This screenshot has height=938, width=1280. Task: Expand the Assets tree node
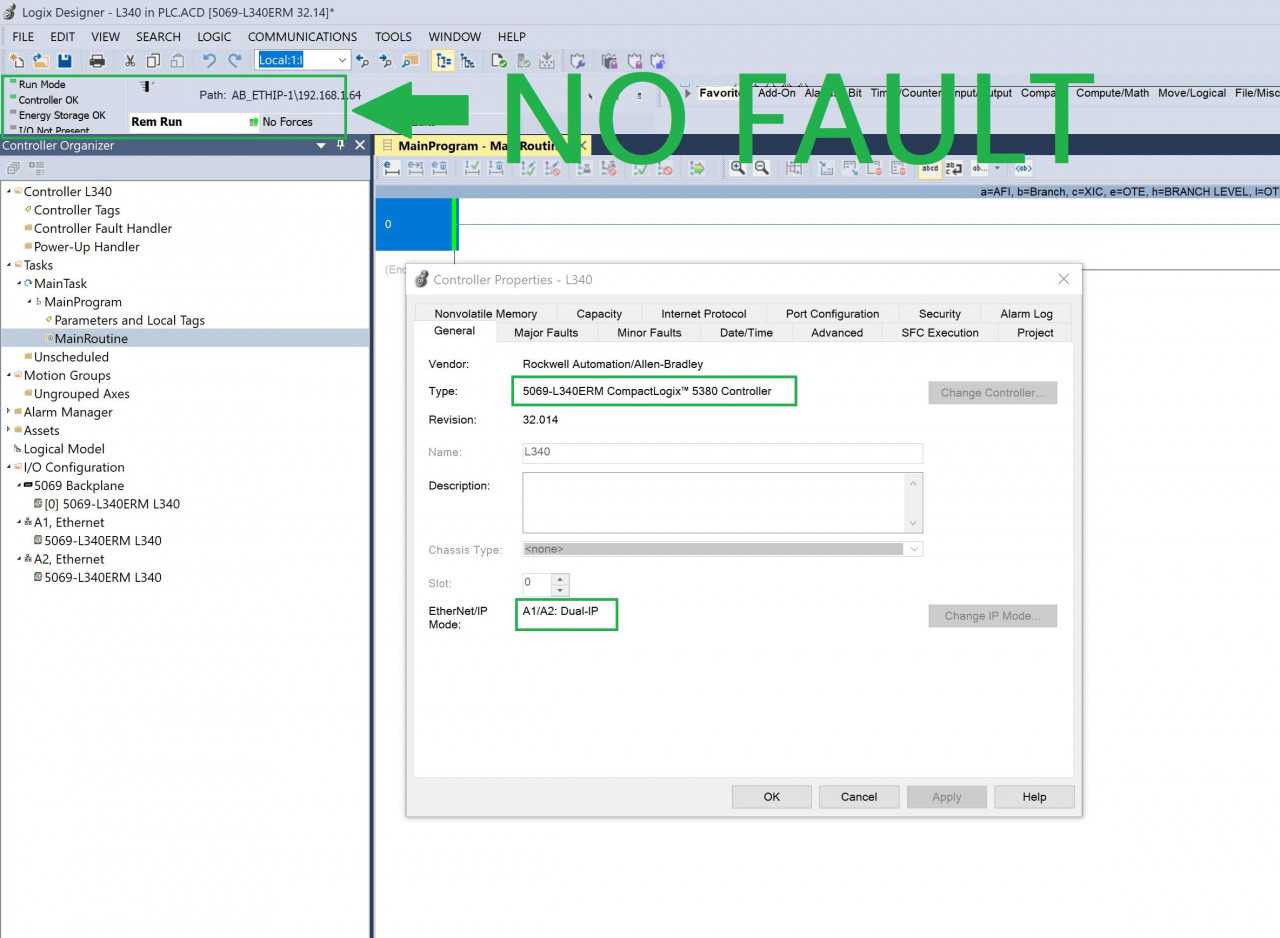coord(9,430)
